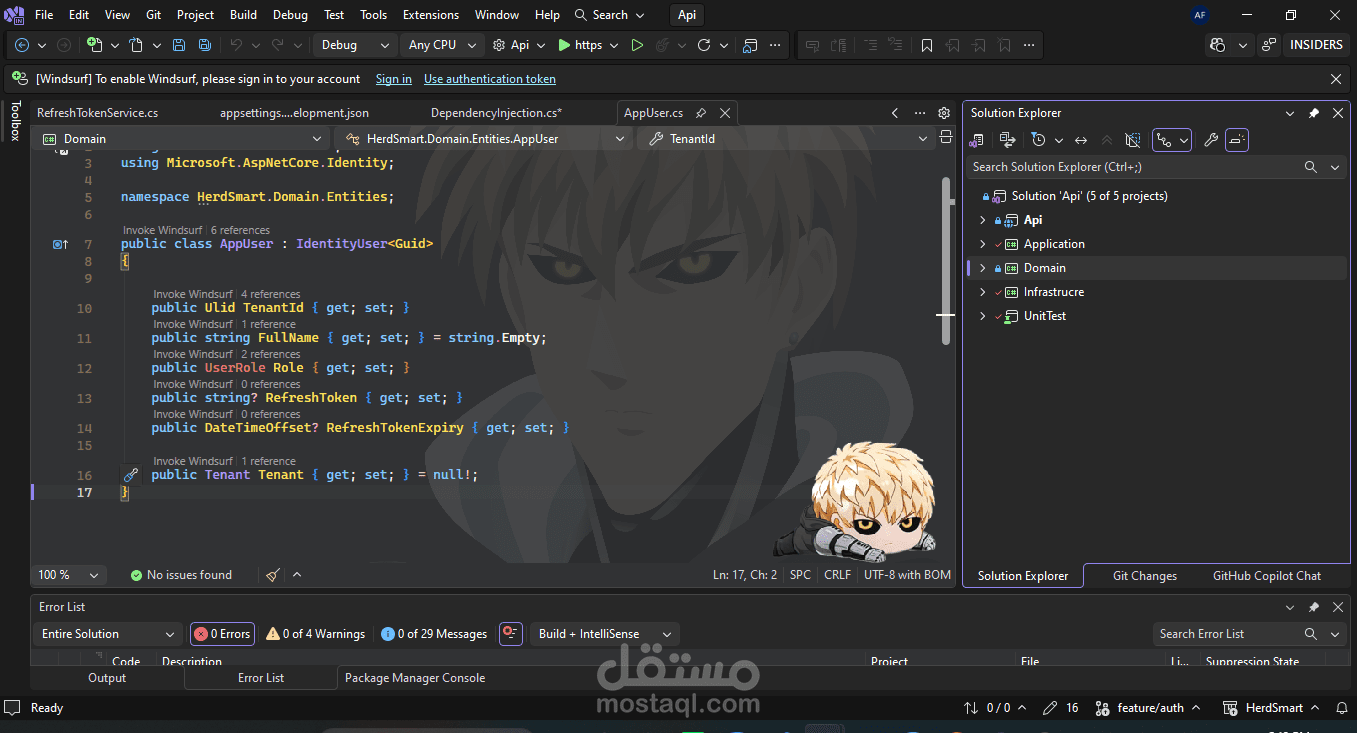Screen dimensions: 1357x733
Task: Expand the UnitTest project node
Action: click(x=982, y=316)
